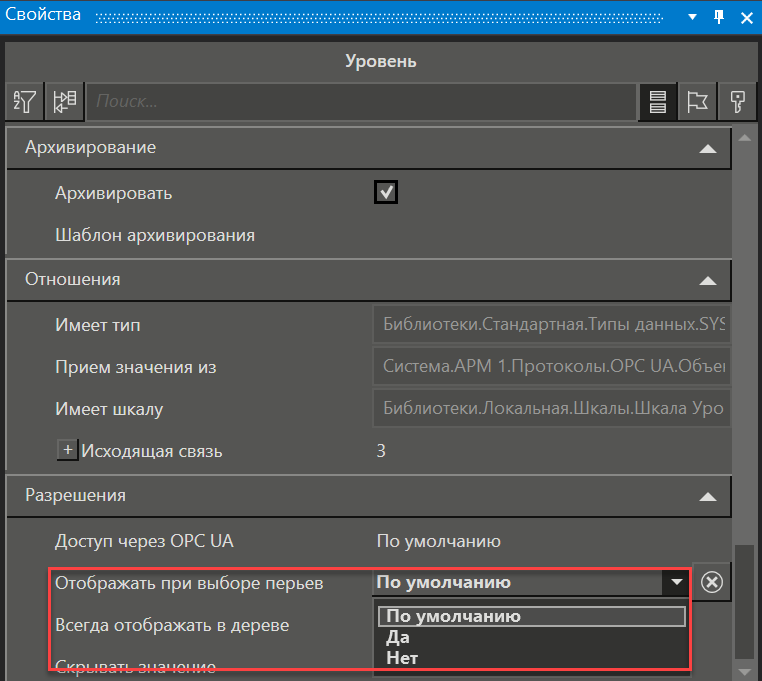This screenshot has width=762, height=681.
Task: Click the key icon in toolbar
Action: pos(737,102)
